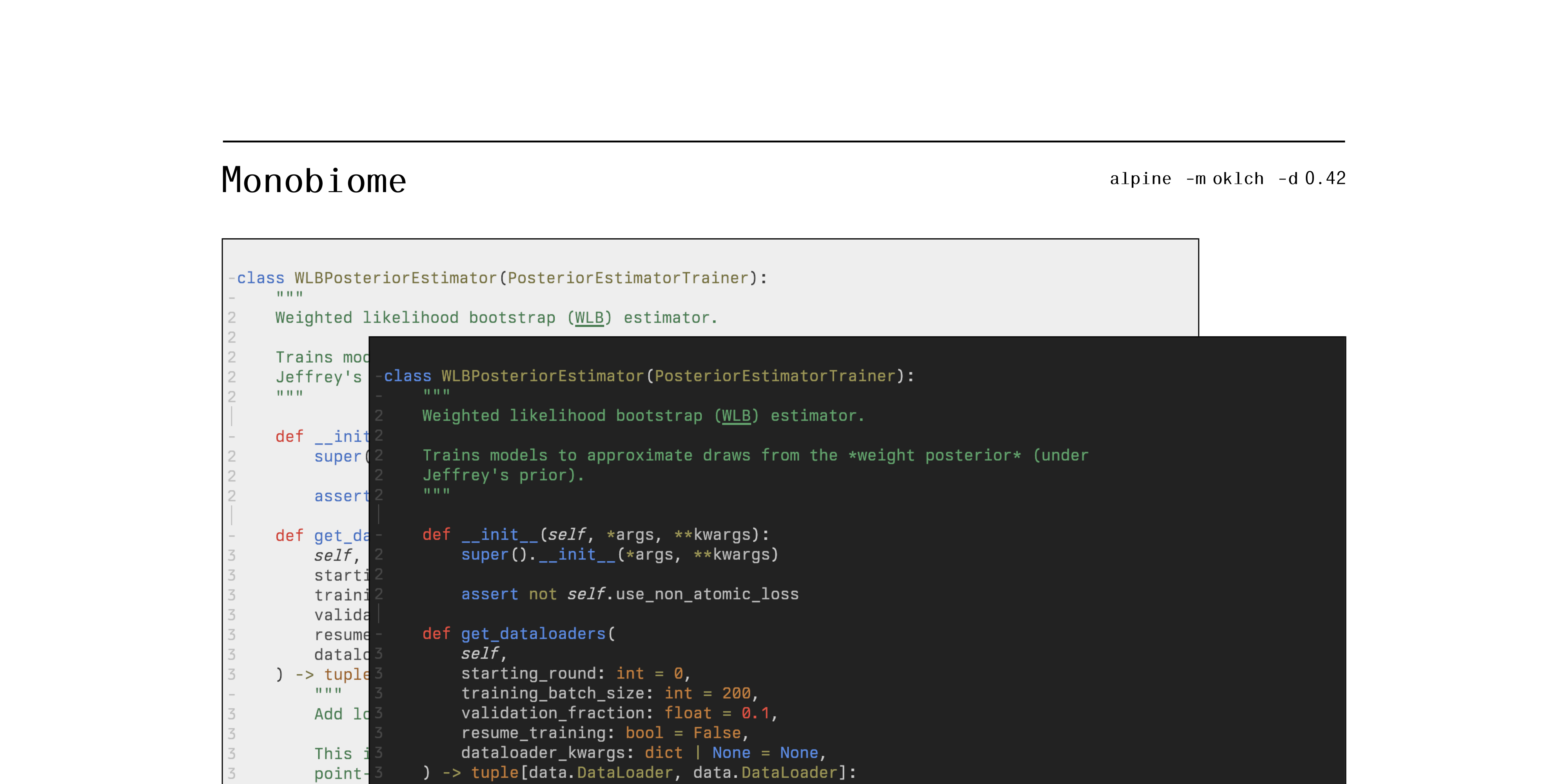Collapse the class fold marker in light preview
The height and width of the screenshot is (784, 1568).
click(231, 279)
